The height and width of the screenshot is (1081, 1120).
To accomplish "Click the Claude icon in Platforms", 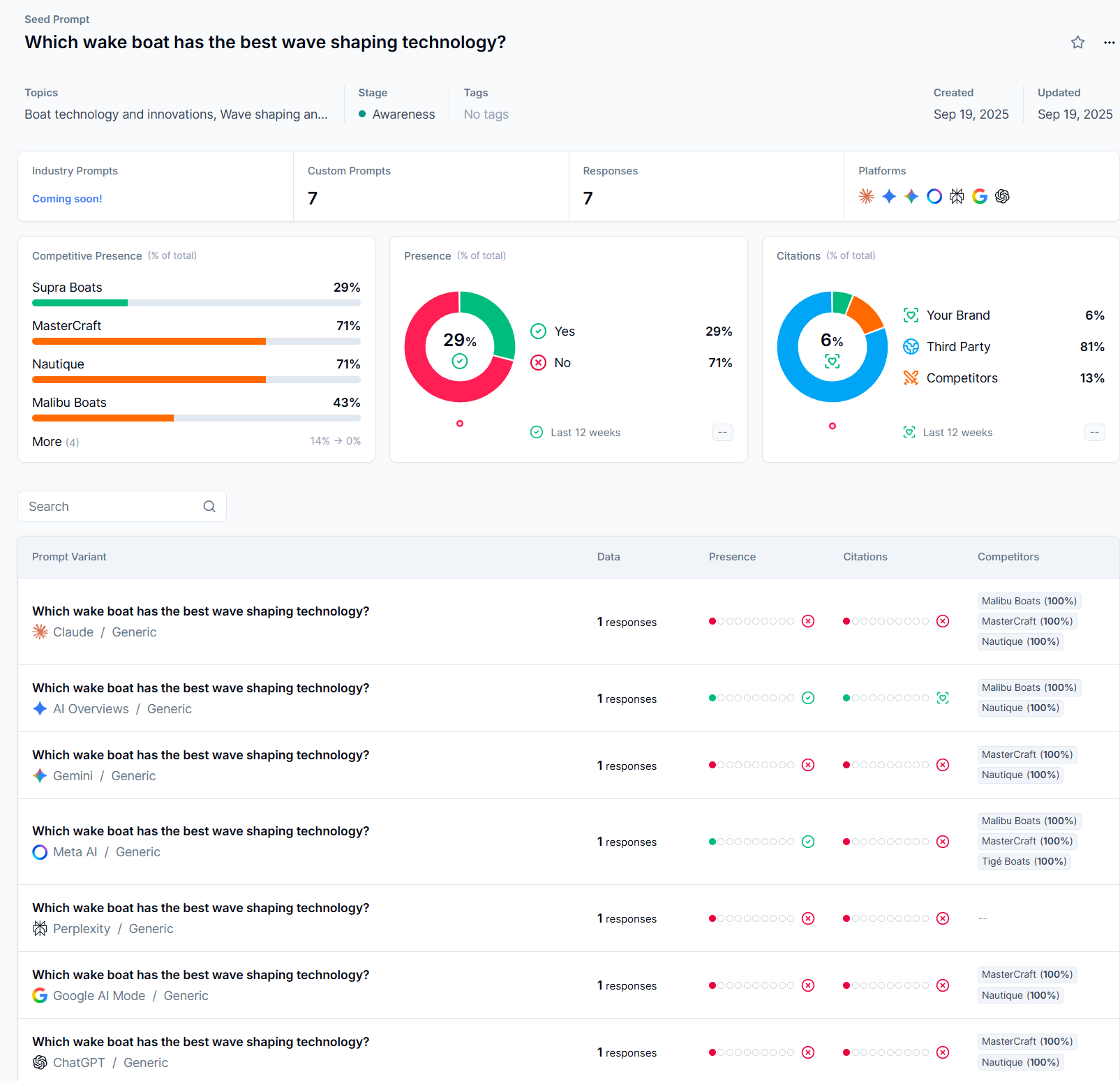I will click(866, 196).
